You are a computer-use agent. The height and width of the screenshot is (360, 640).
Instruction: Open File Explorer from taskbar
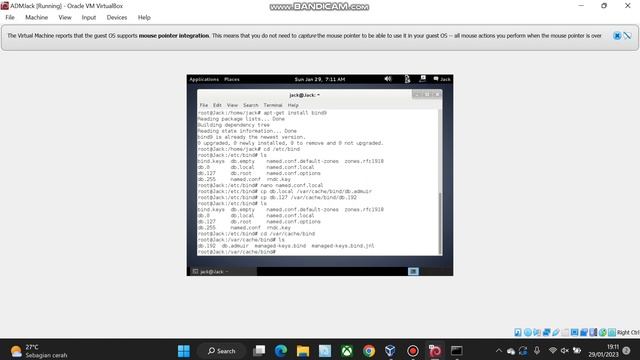pos(303,351)
